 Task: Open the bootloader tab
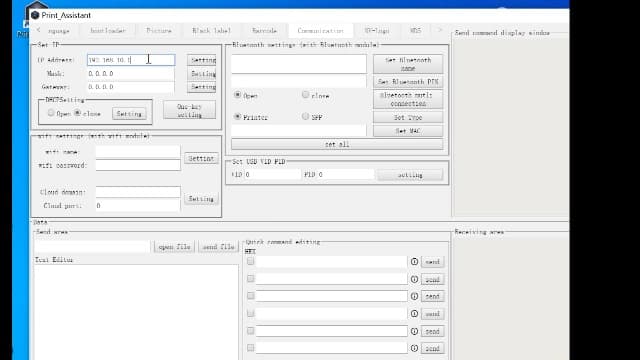(x=108, y=31)
